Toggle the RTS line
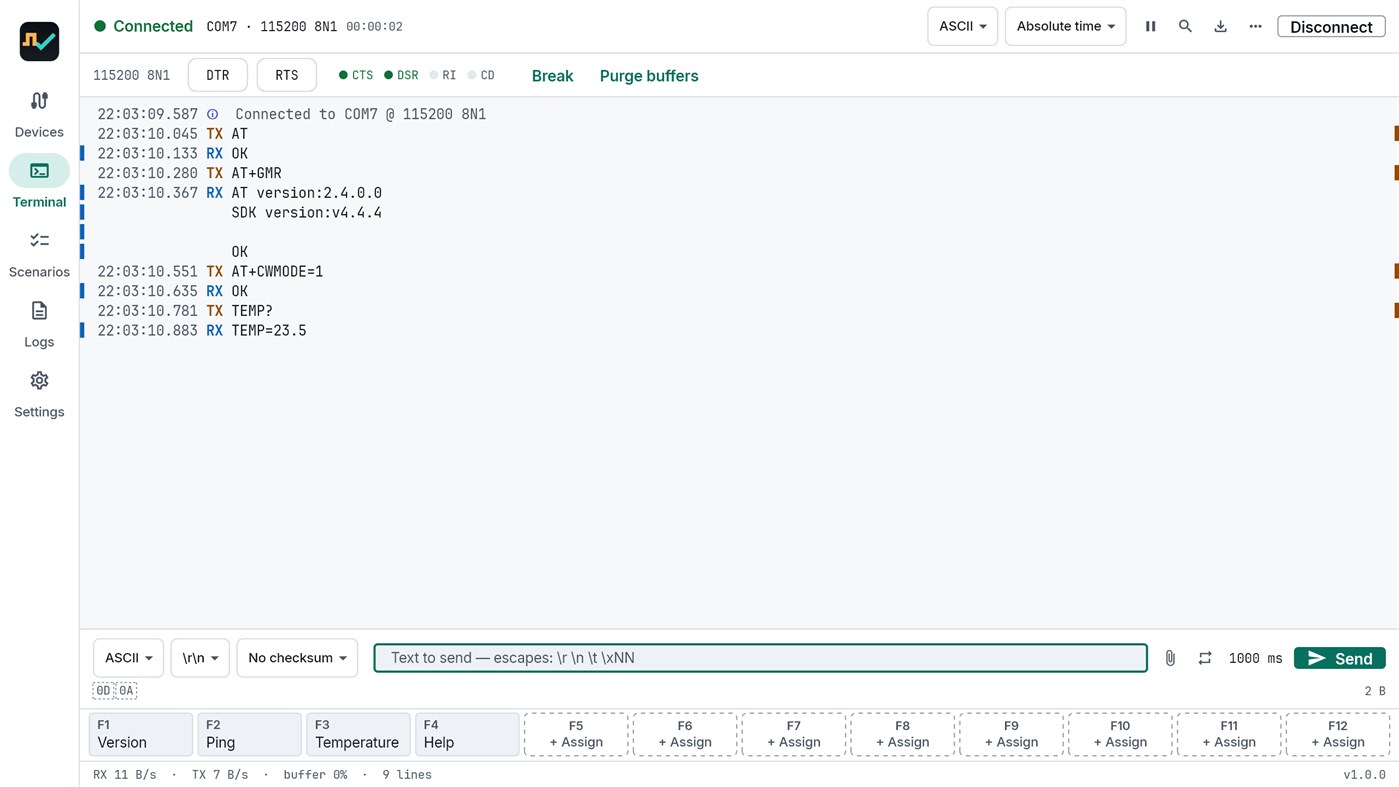The height and width of the screenshot is (787, 1399). pos(287,75)
